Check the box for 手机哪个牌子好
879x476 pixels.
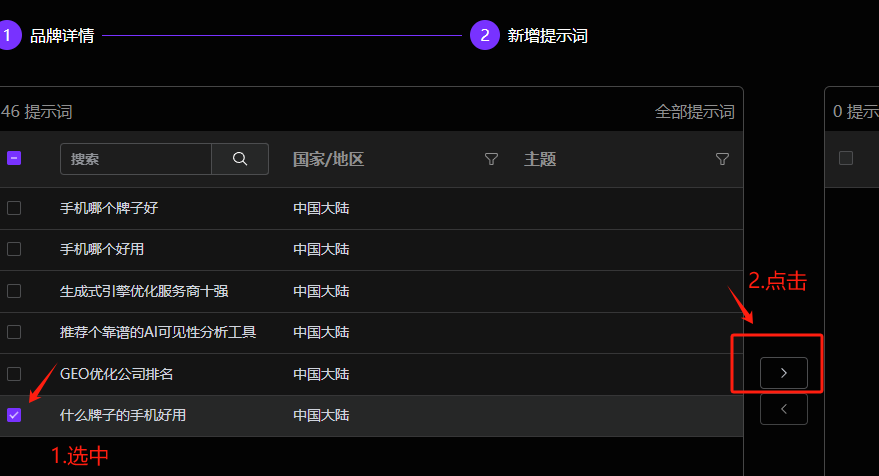coord(14,208)
